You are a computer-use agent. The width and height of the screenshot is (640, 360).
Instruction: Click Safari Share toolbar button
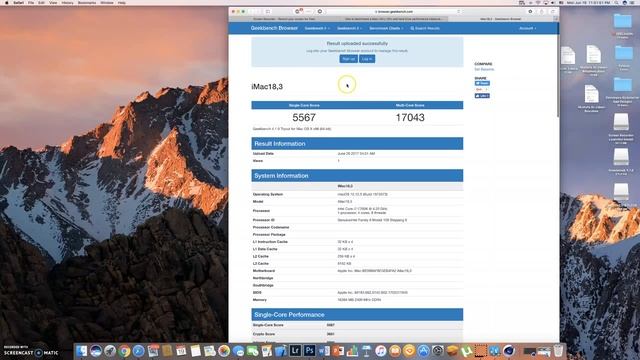[542, 11]
